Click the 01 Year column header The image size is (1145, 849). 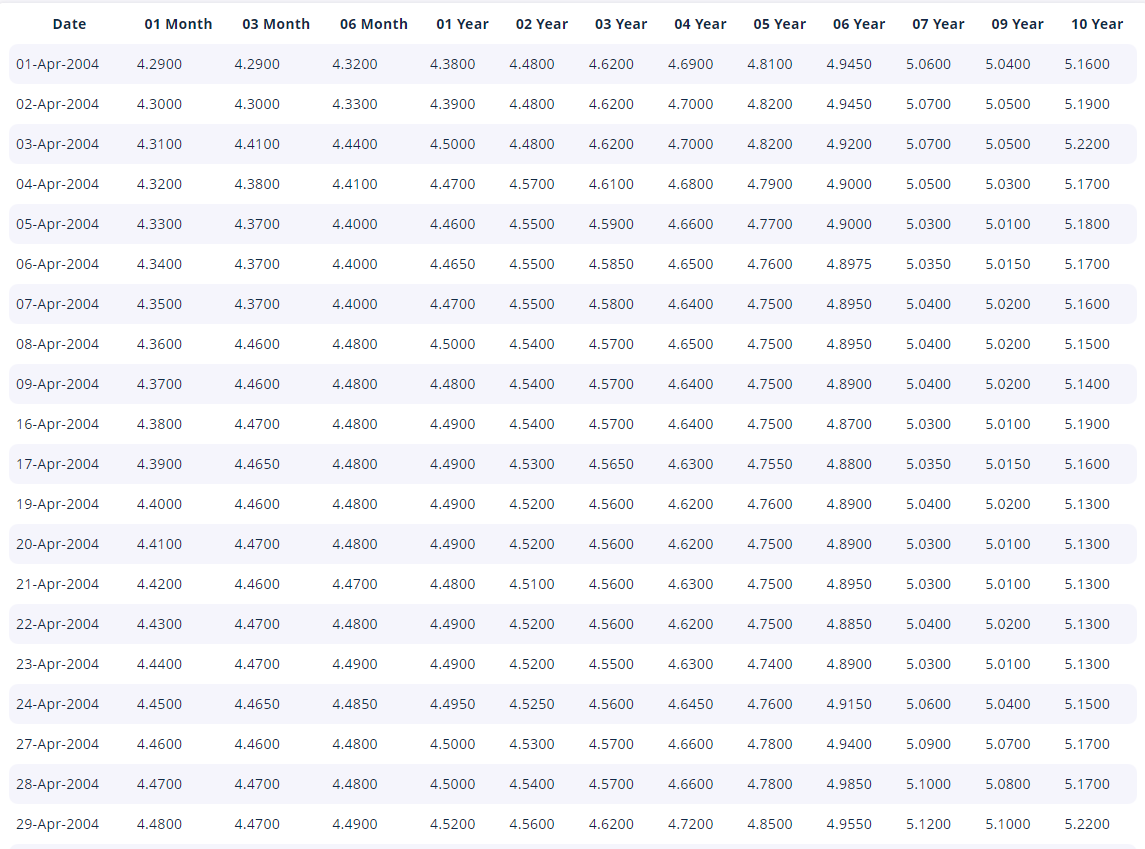(x=462, y=24)
